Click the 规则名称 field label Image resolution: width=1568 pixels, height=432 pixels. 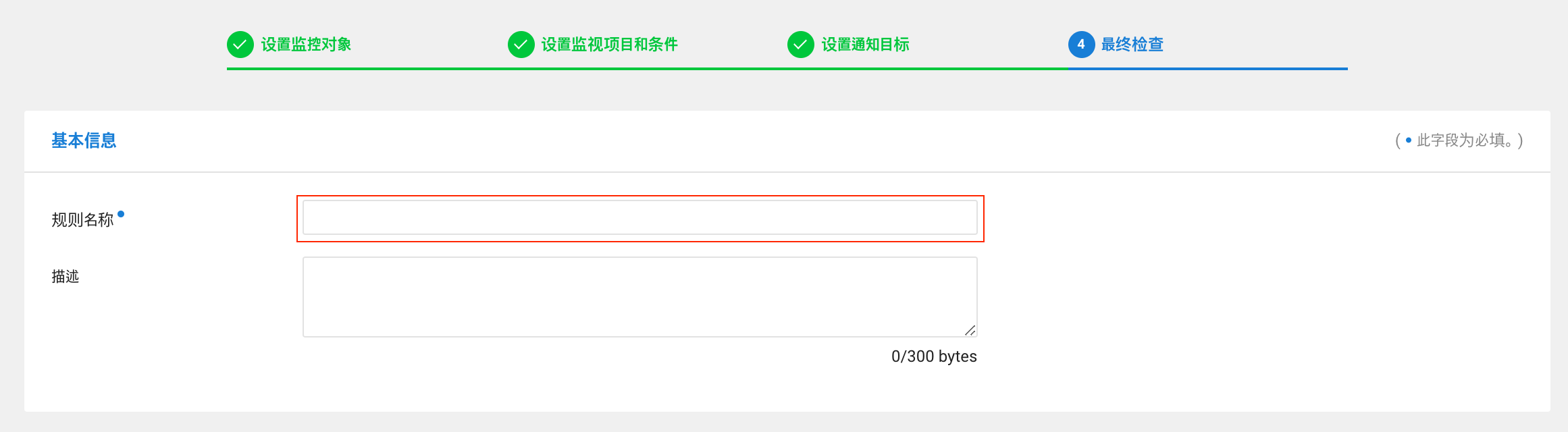(x=82, y=220)
